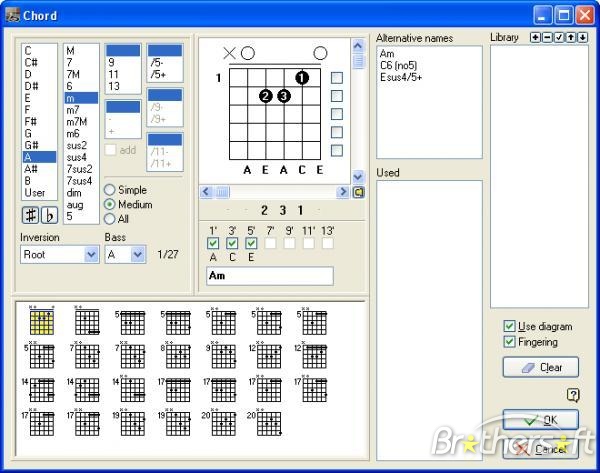This screenshot has width=600, height=473.
Task: Select the fret 9 chord thumbnail
Action: click(221, 355)
